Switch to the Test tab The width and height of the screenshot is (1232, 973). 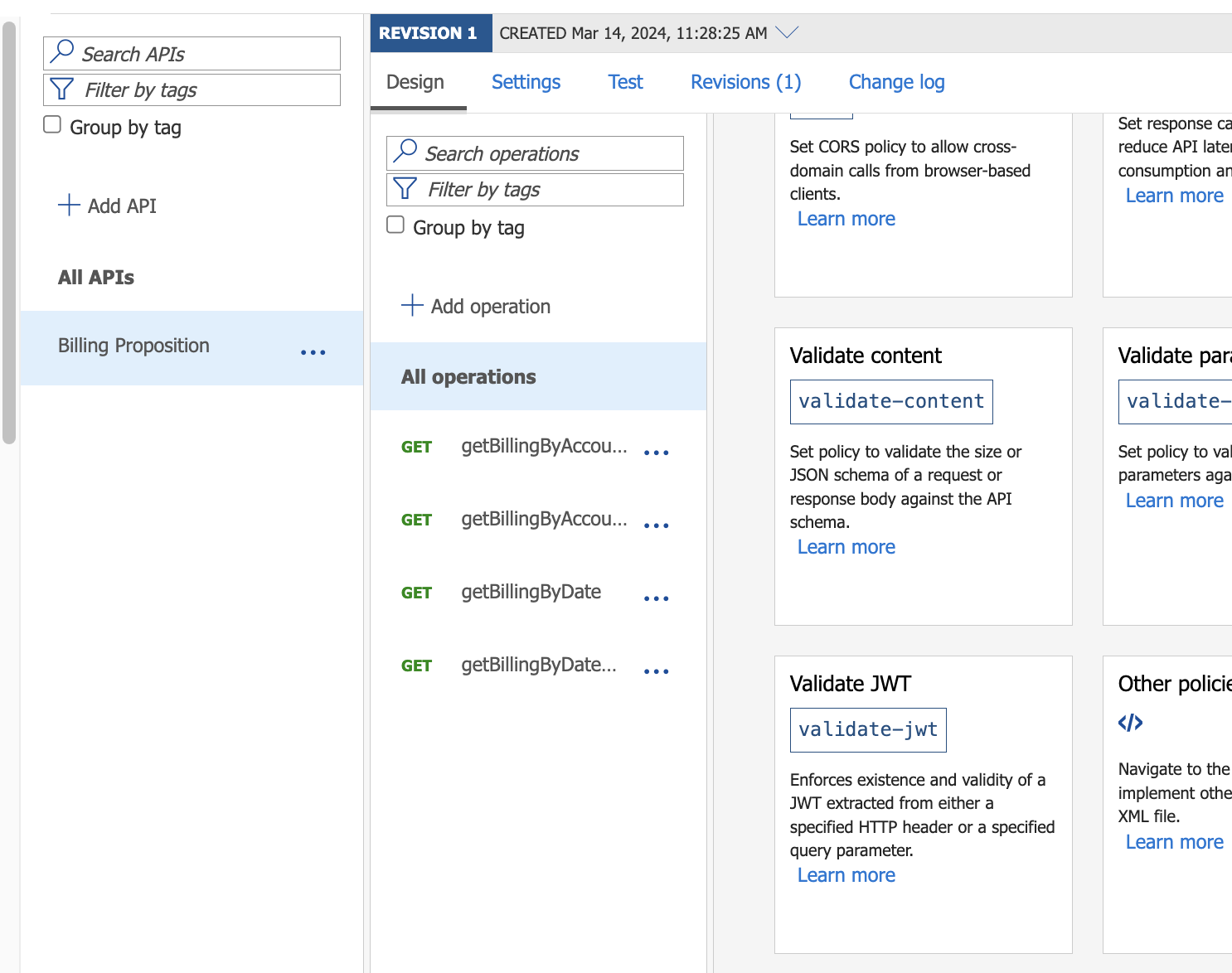click(x=625, y=82)
